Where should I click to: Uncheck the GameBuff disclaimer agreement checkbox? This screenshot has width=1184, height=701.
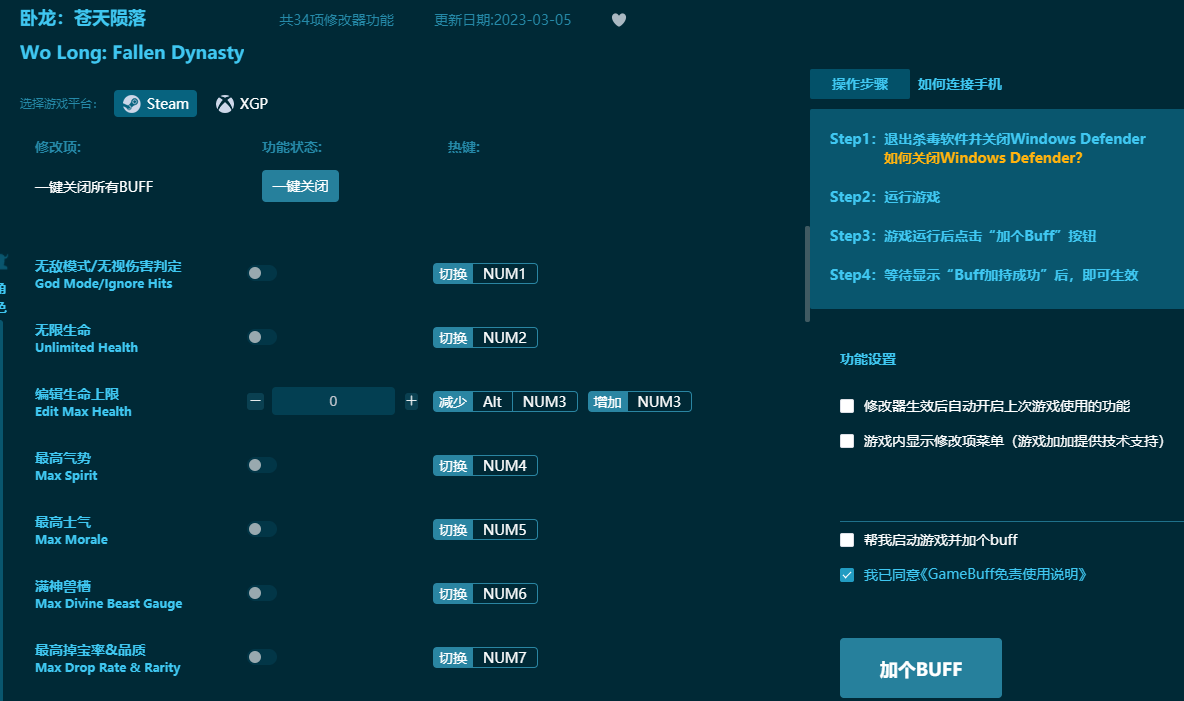coord(847,575)
